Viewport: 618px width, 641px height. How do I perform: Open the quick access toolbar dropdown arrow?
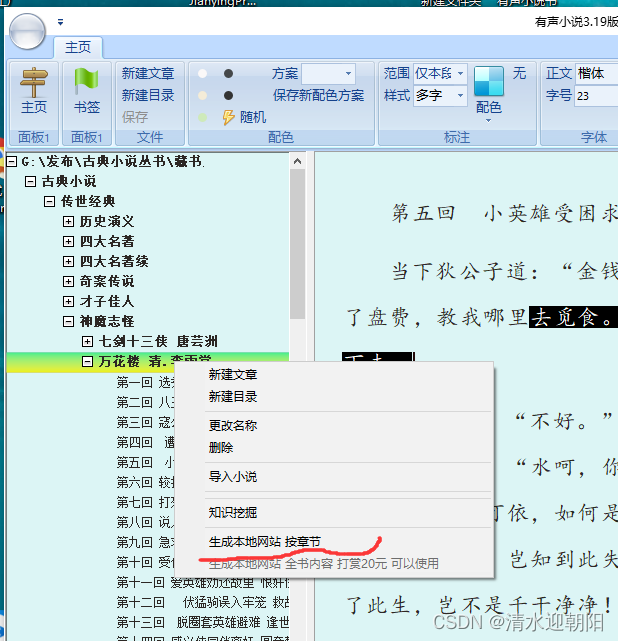coord(60,22)
